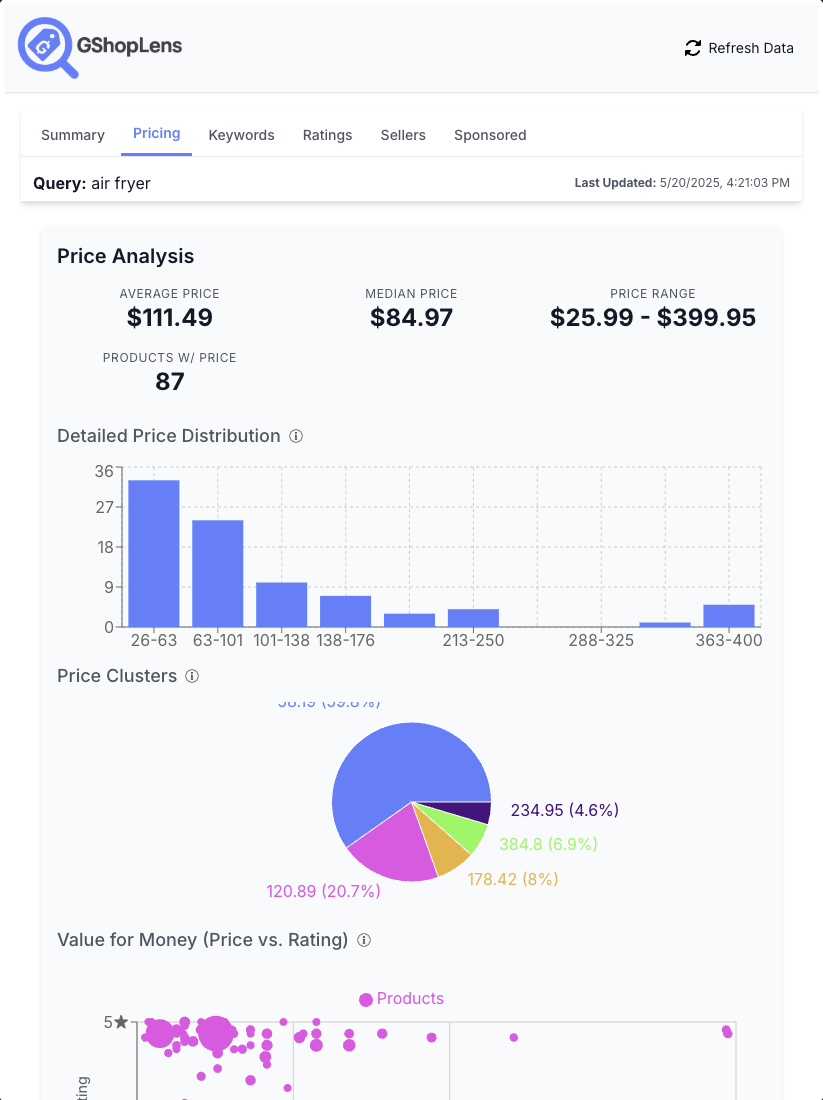Select the active Pricing tab
823x1100 pixels.
156,134
